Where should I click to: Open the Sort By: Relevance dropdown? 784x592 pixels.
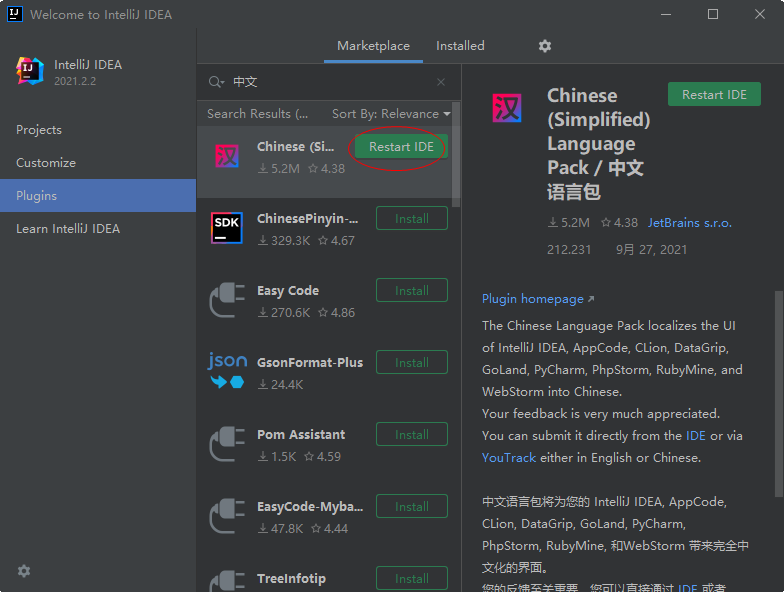point(391,114)
